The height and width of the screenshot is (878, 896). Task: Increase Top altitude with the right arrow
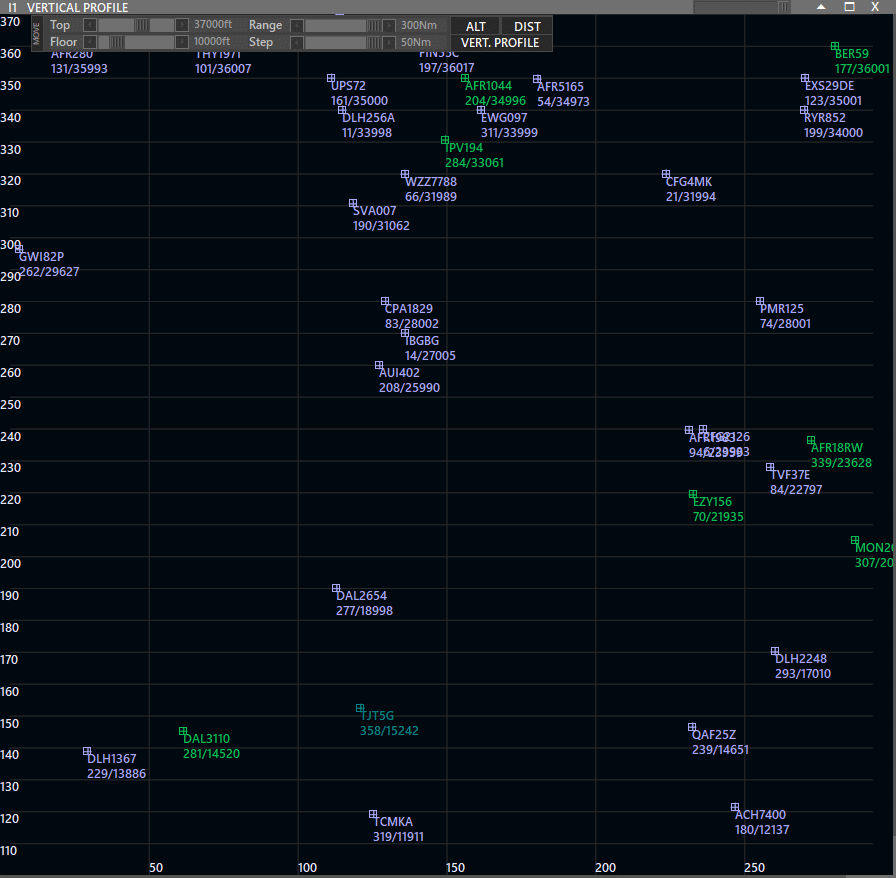tap(182, 25)
